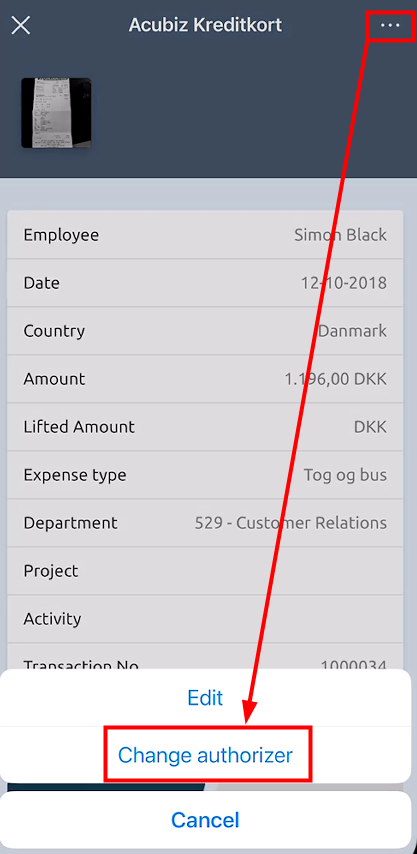Tap the empty Project row

pyautogui.click(x=205, y=570)
